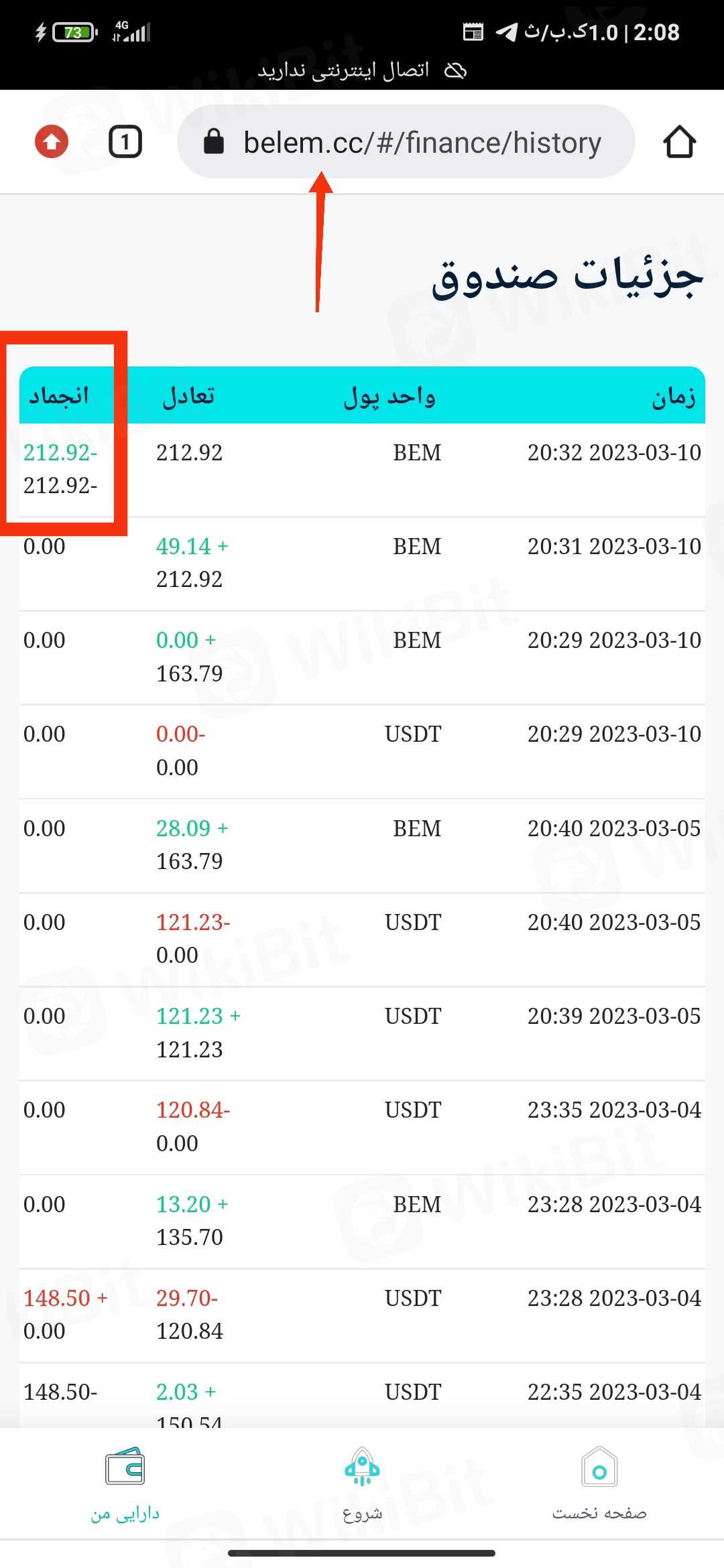Tap the red upload arrow icon

52,142
